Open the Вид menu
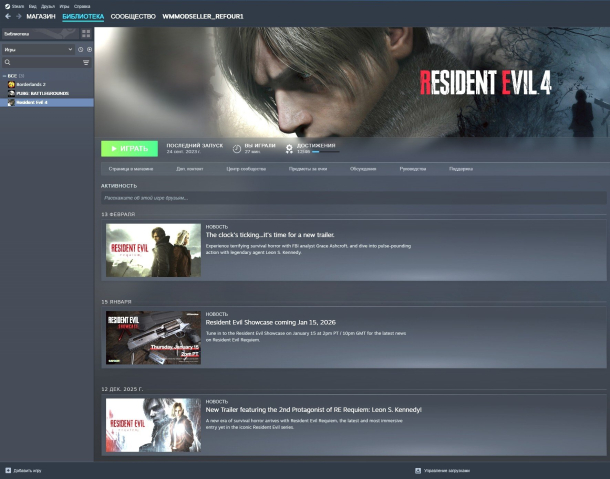 33,5
